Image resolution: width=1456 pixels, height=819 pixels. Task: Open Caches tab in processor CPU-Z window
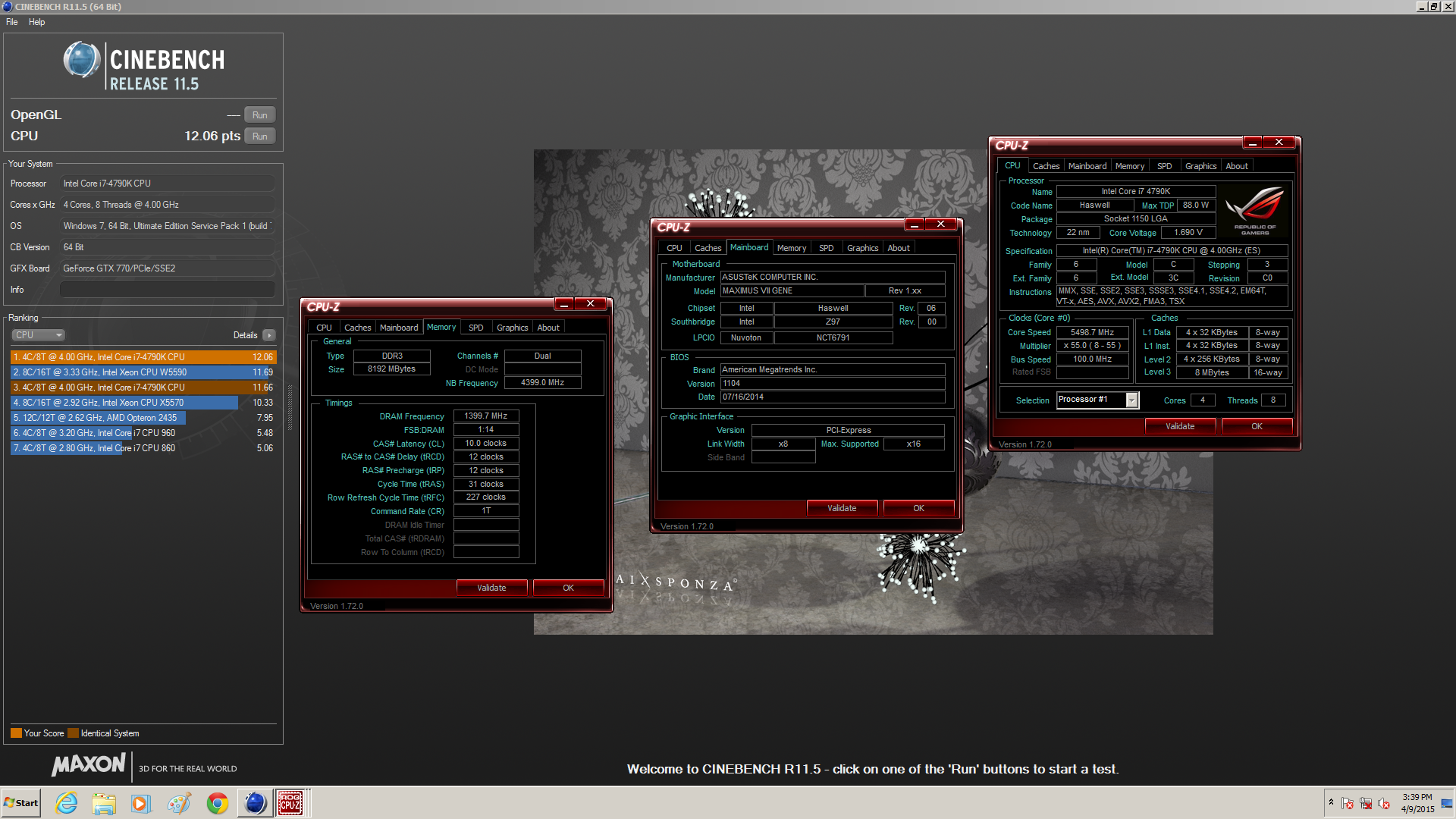click(1046, 167)
